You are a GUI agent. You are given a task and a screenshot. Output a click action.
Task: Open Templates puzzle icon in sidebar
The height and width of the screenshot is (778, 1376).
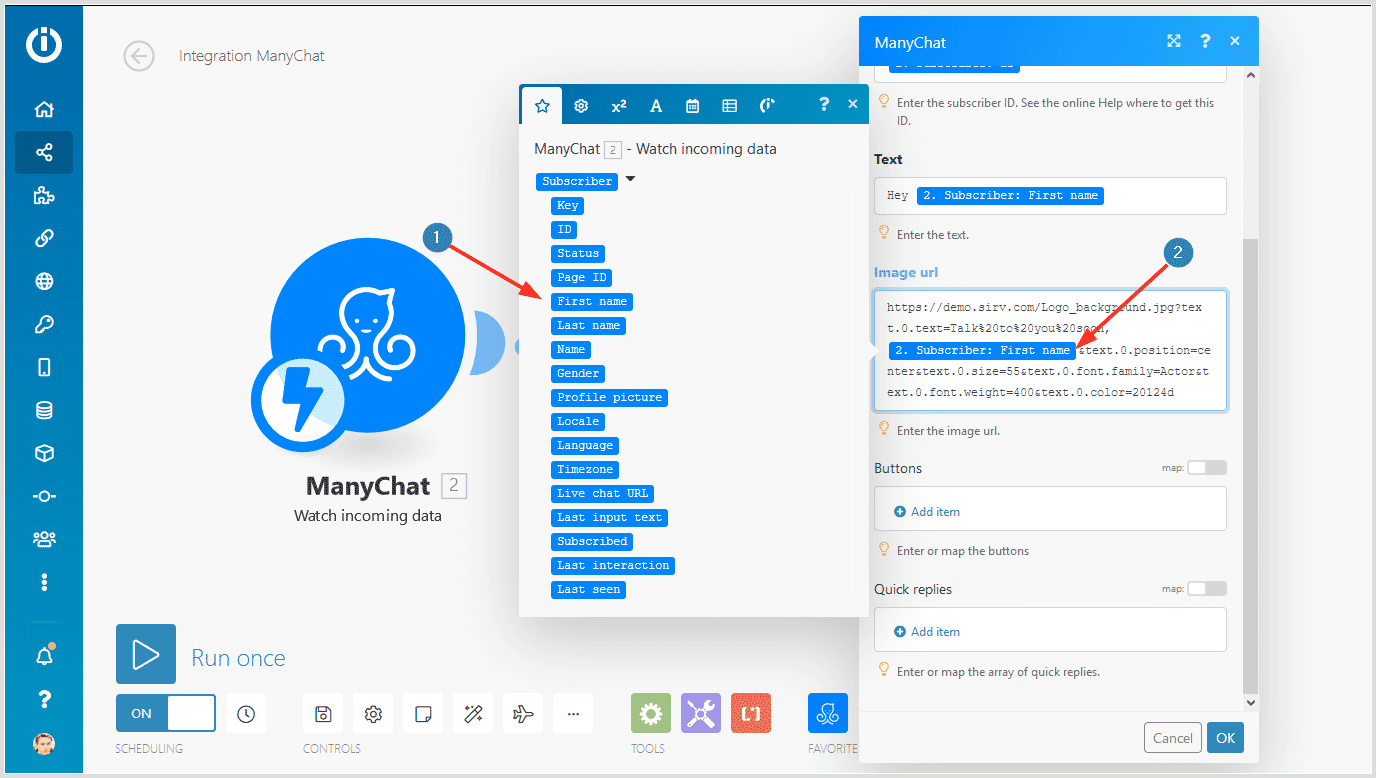44,196
